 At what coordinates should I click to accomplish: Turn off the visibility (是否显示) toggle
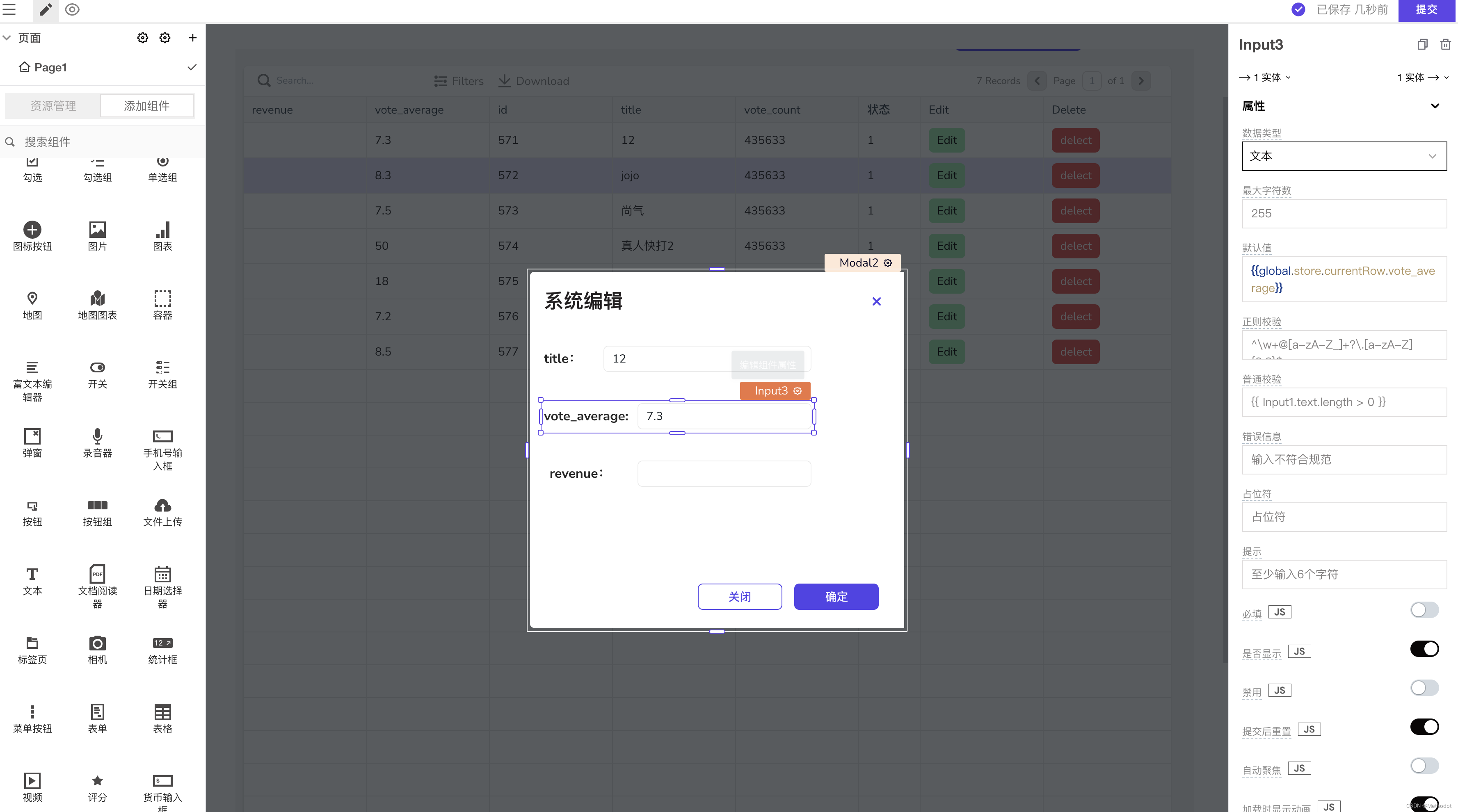(1424, 649)
